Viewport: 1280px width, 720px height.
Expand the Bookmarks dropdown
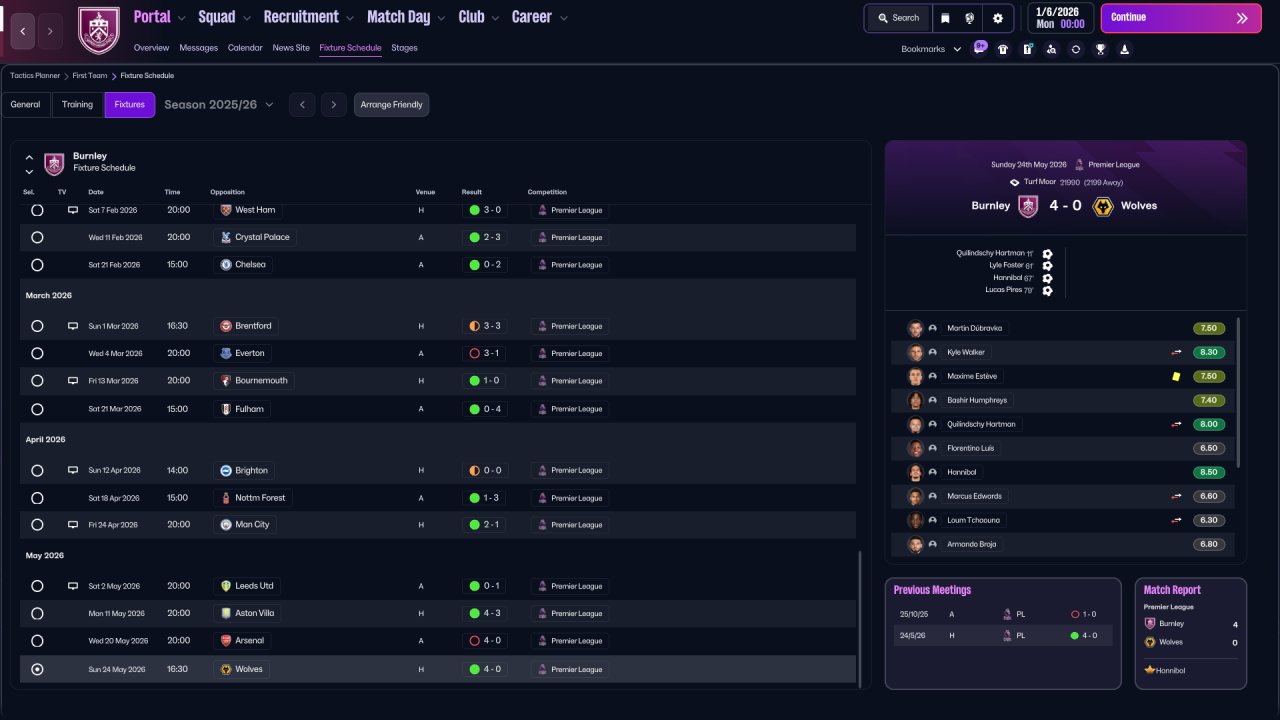tap(931, 49)
